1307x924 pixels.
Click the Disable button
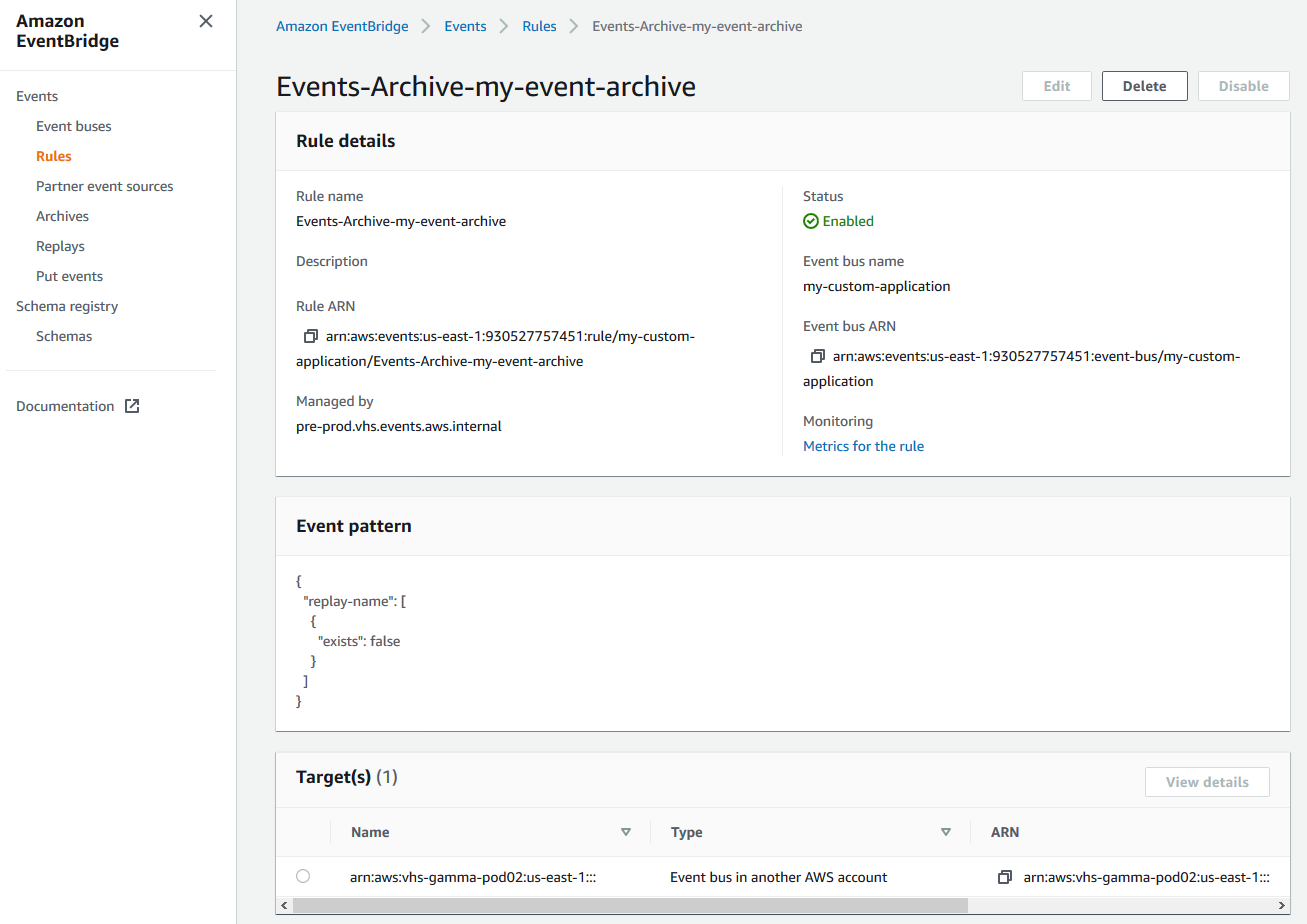[1244, 86]
